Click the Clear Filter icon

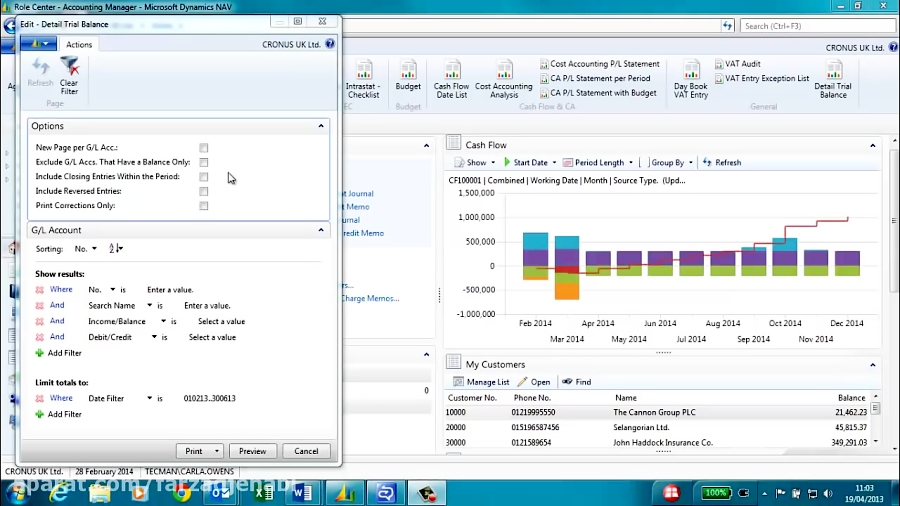point(69,76)
